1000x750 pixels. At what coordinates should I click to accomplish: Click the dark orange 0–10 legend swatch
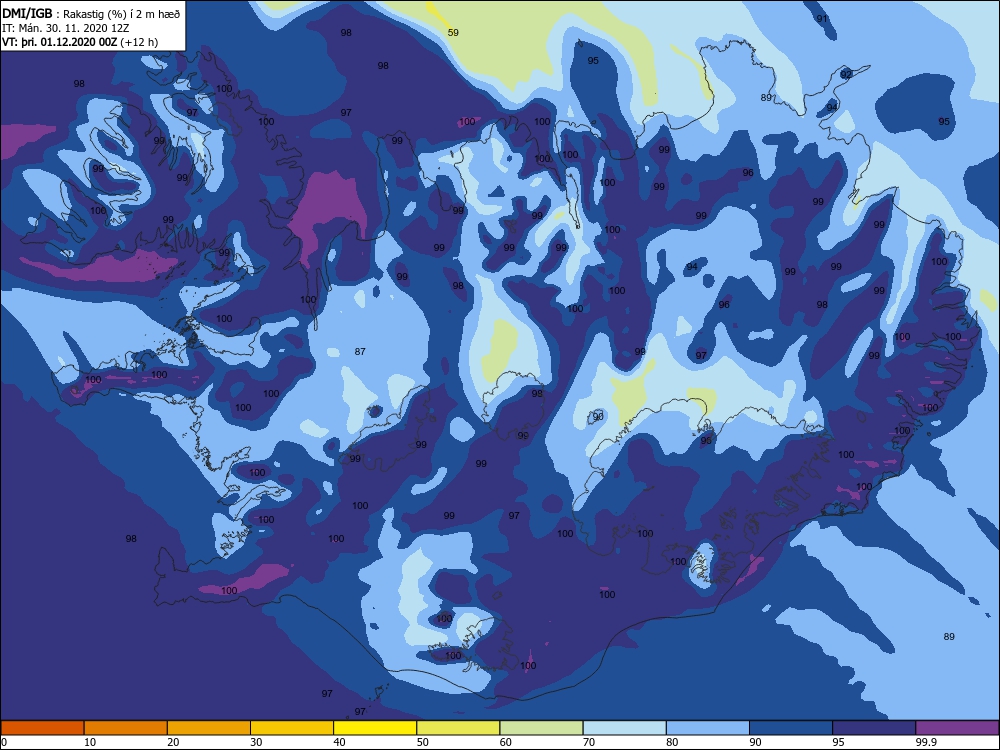coord(42,728)
